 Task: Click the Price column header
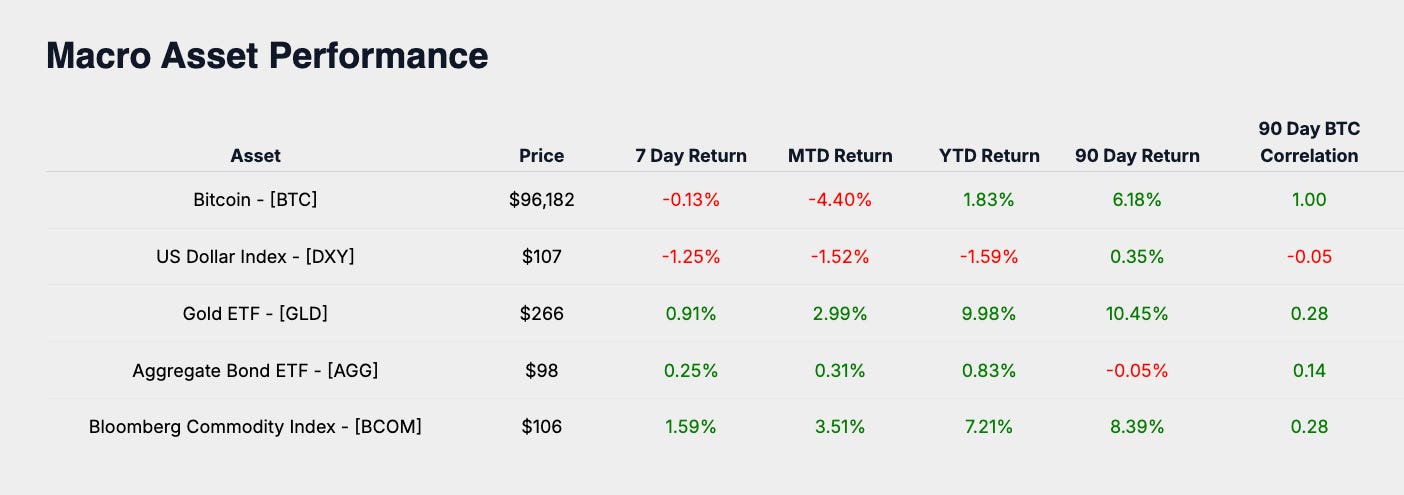click(541, 156)
